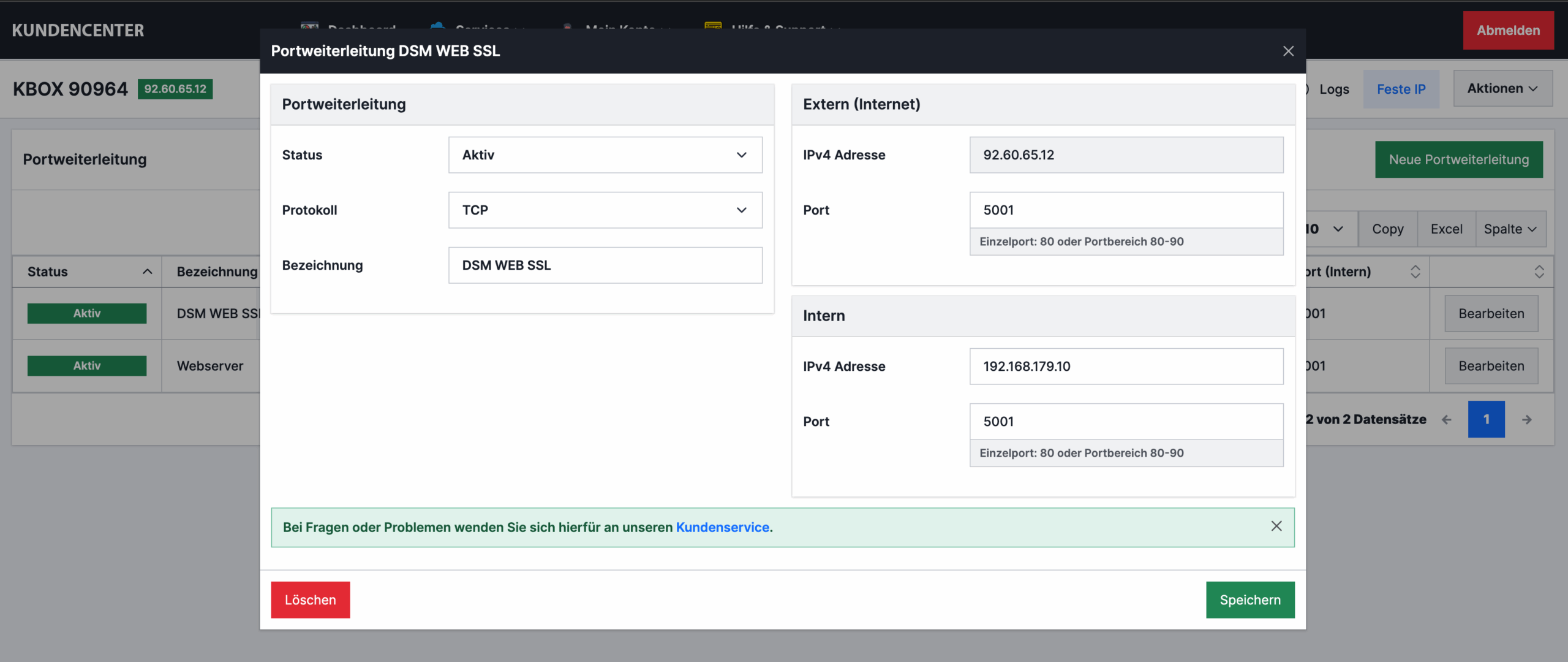The height and width of the screenshot is (662, 1568).
Task: Sort by last table column arrows
Action: coord(1539,272)
